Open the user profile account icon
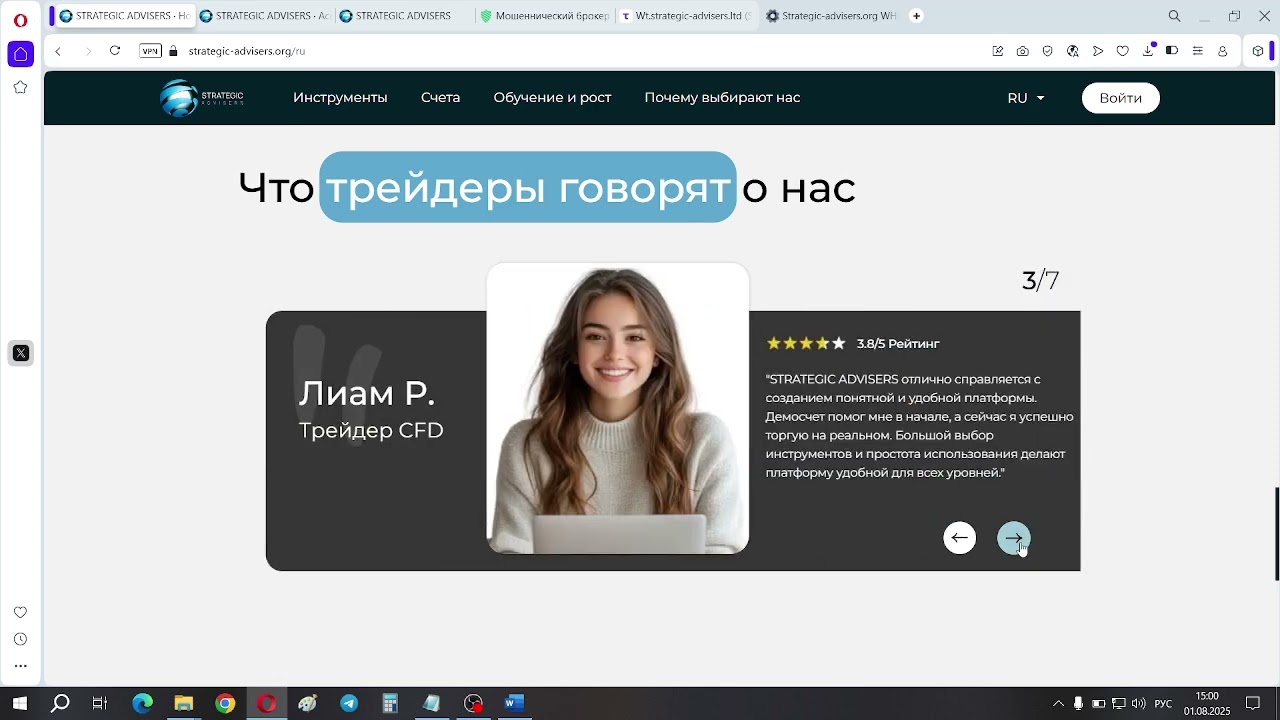 [x=1222, y=51]
